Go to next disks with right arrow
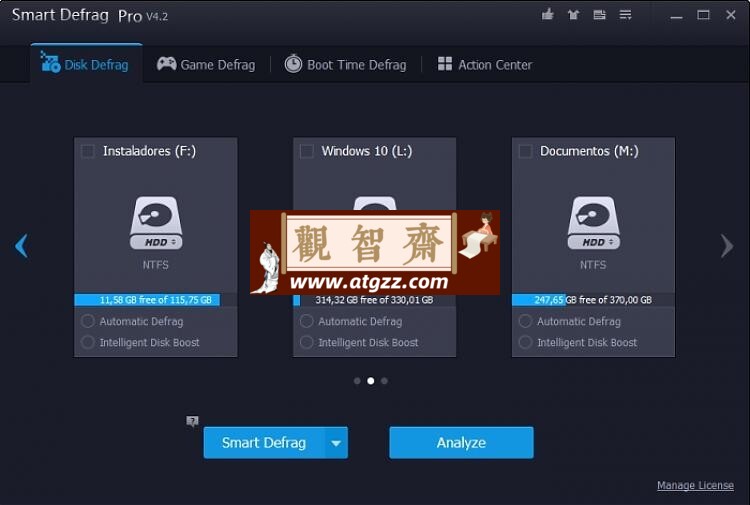This screenshot has height=505, width=750. point(727,246)
